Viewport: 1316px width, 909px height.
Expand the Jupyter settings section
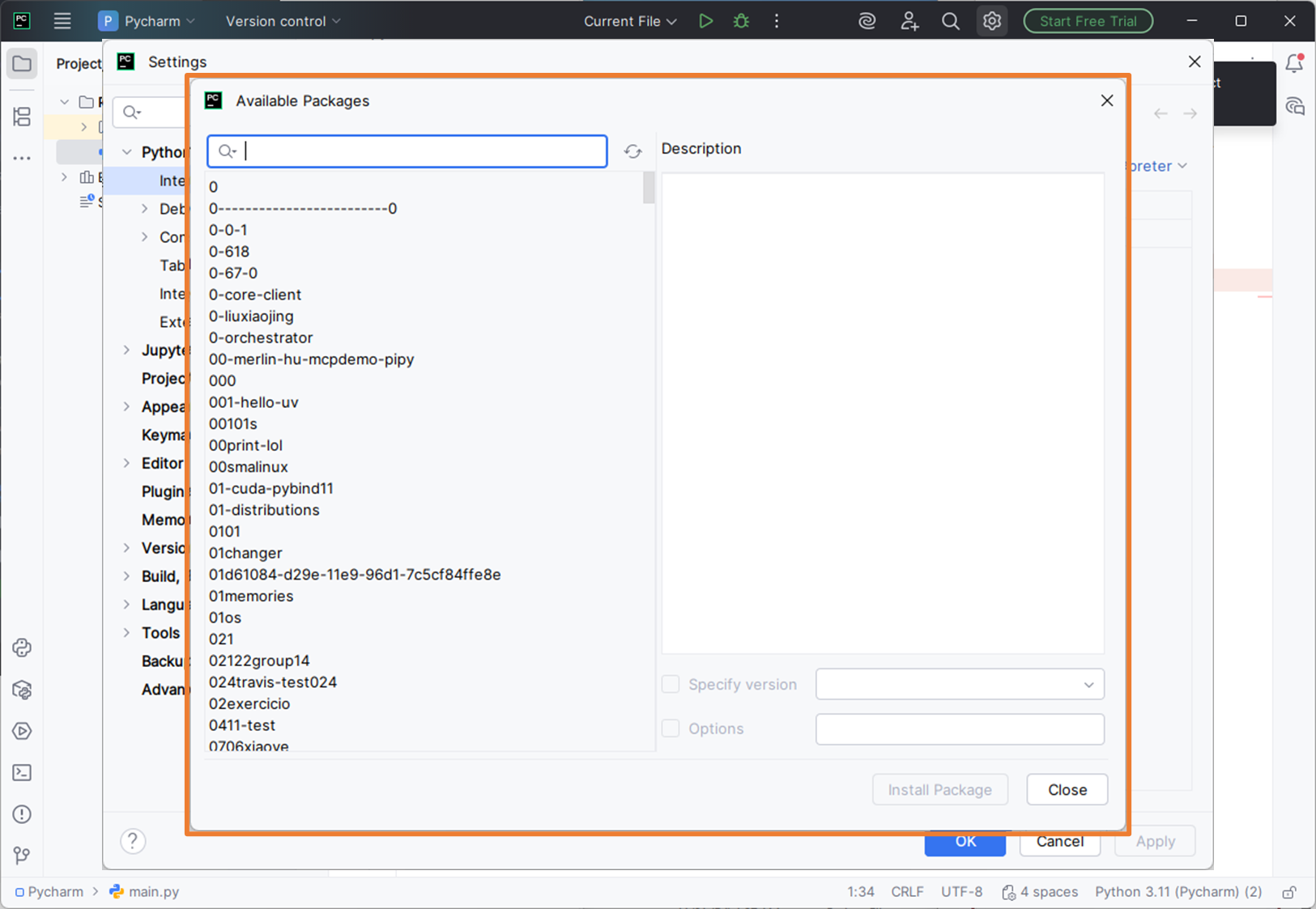(126, 350)
